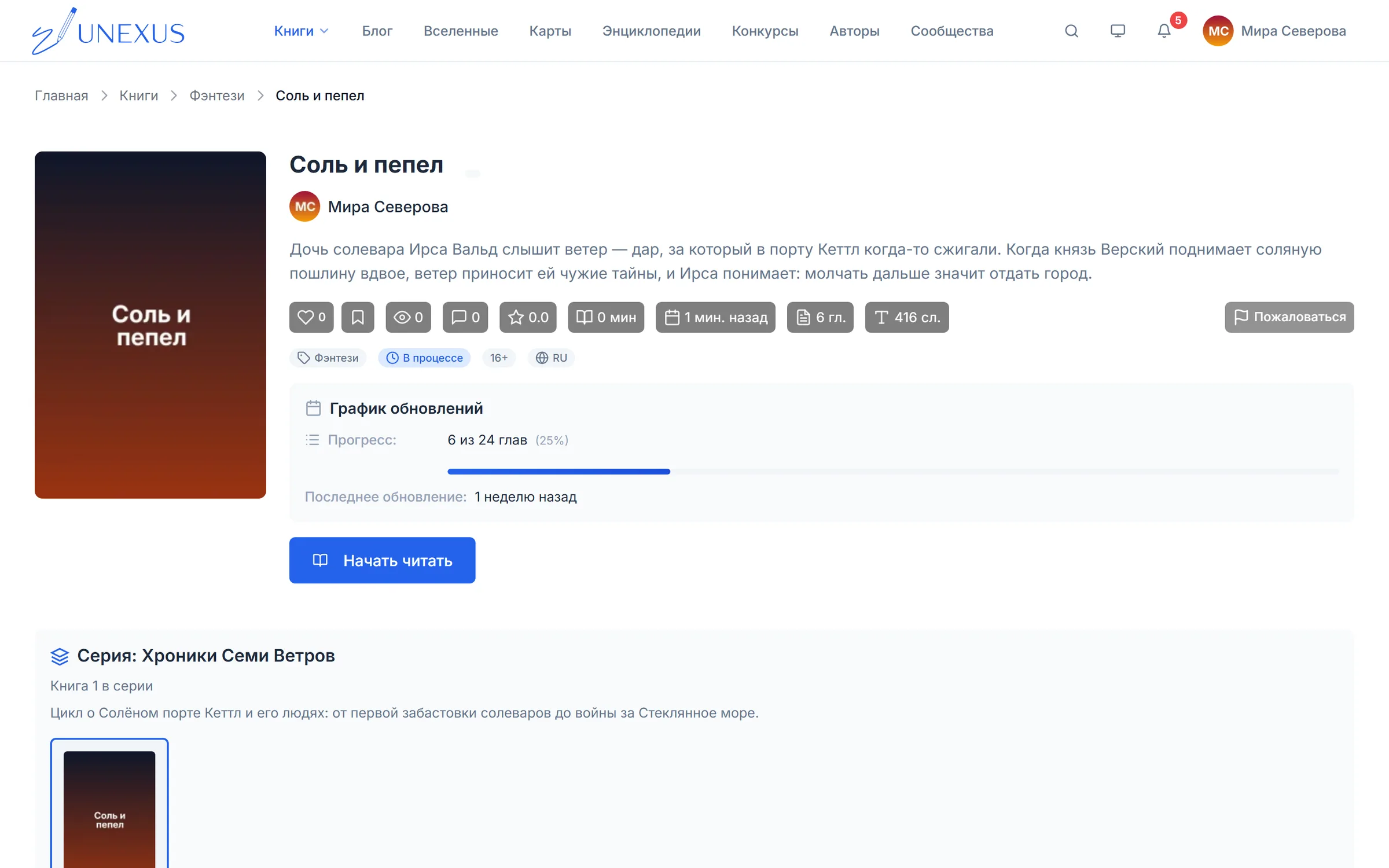
Task: Click the Фэнтези breadcrumb link
Action: point(217,95)
